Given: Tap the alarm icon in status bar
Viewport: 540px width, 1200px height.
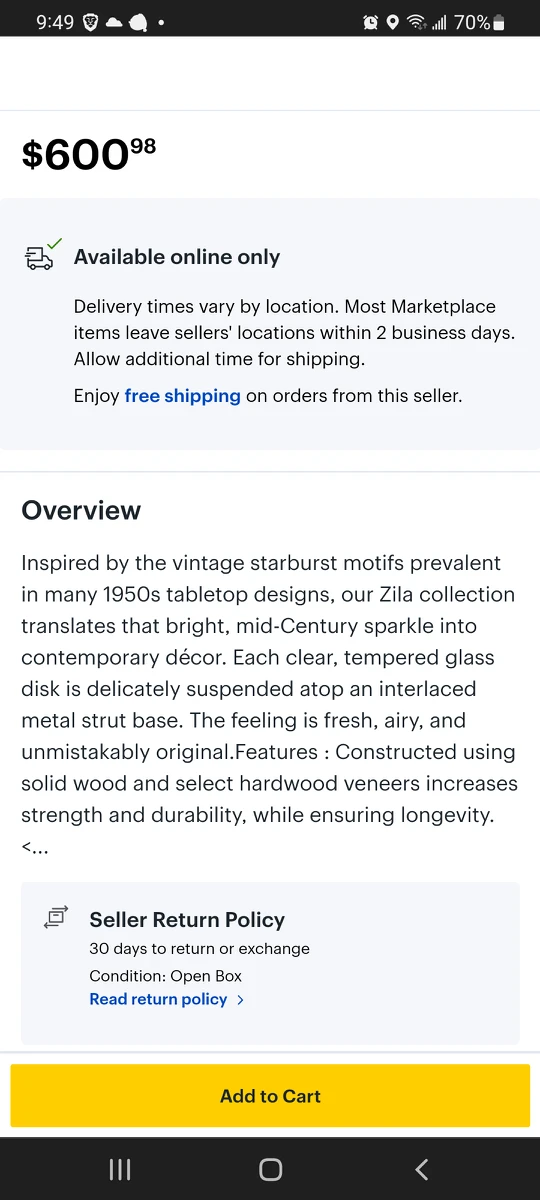Looking at the screenshot, I should [x=370, y=22].
